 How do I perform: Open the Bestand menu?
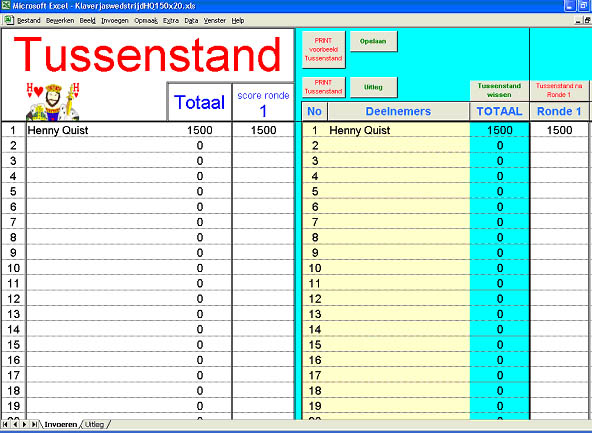(29, 20)
